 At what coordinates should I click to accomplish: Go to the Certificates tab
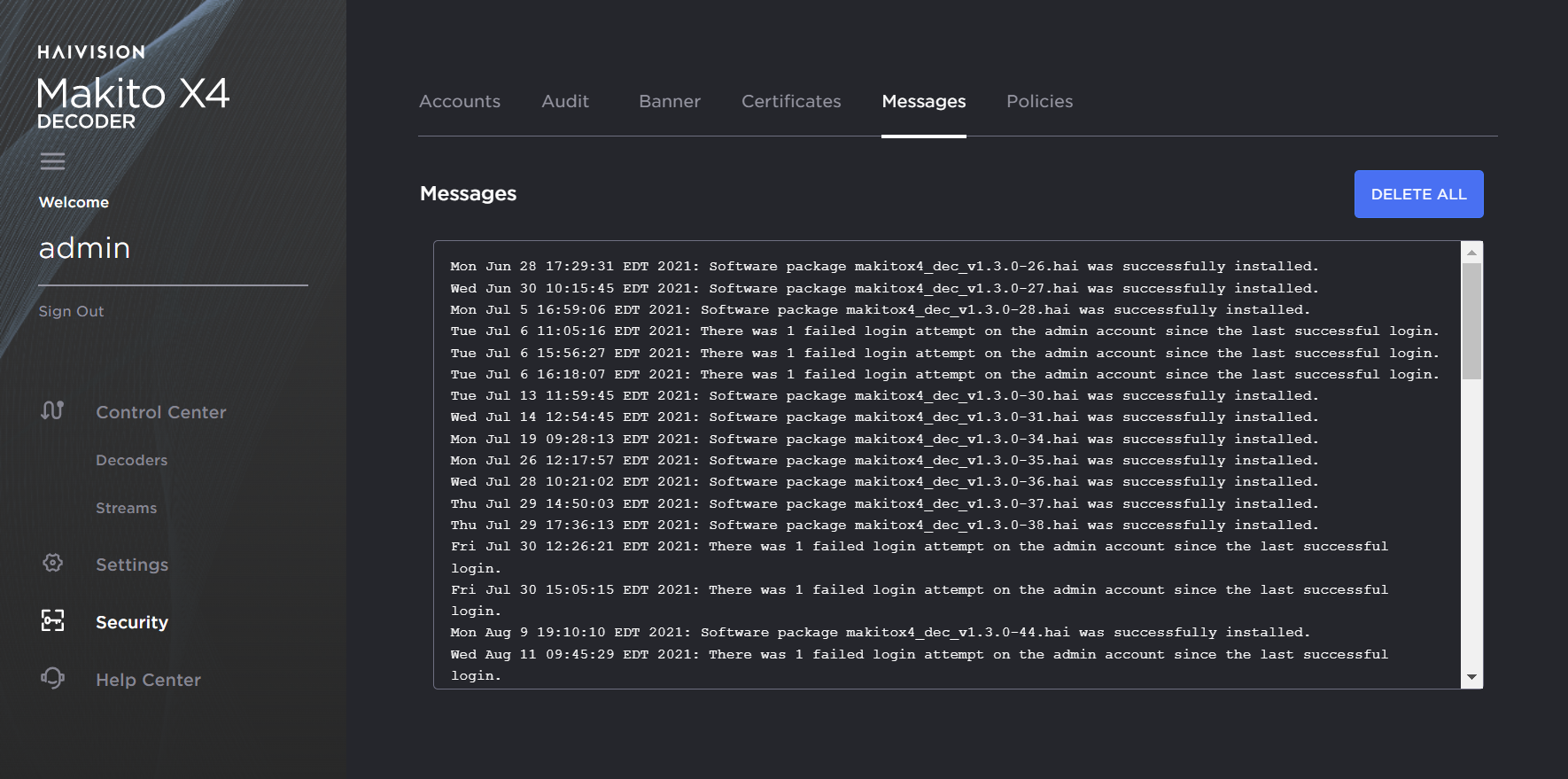pyautogui.click(x=790, y=102)
